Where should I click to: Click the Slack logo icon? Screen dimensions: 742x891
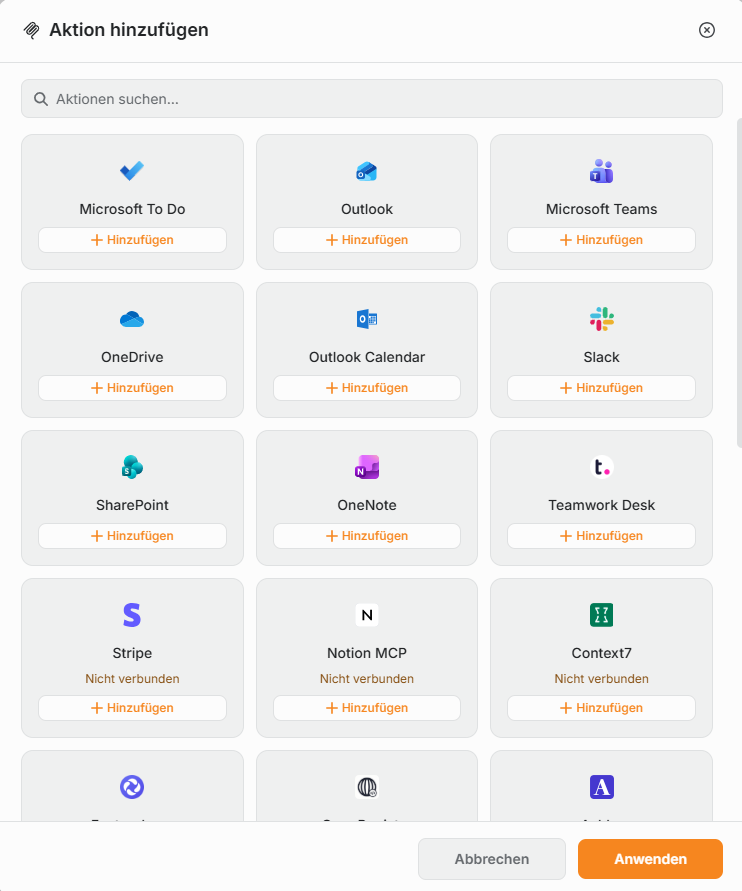point(601,319)
